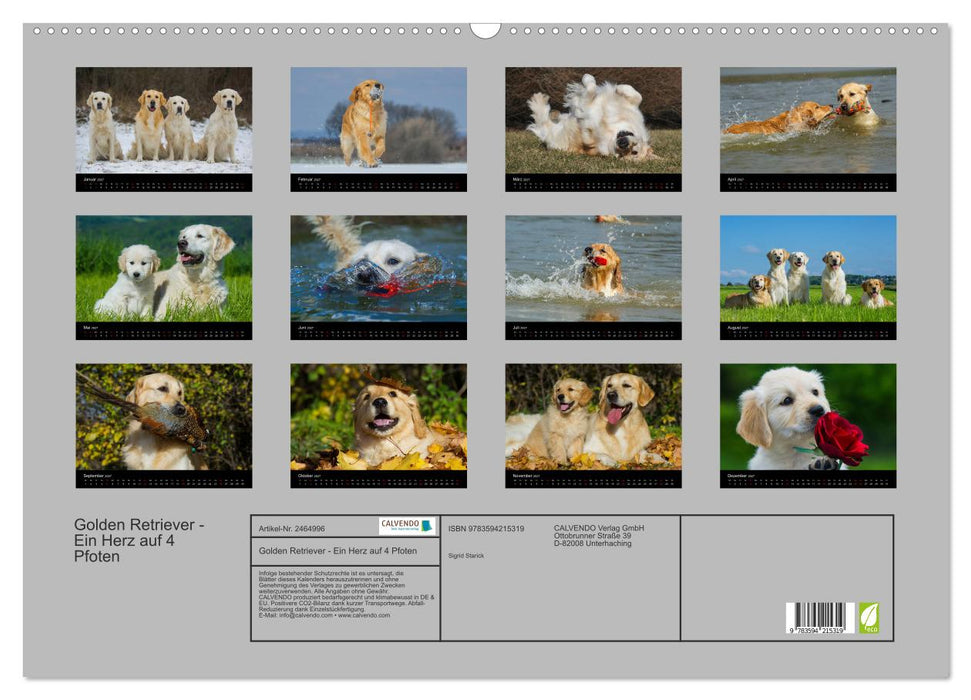The height and width of the screenshot is (700, 971).
Task: Click 'ISBN 9783594215319' text
Action: [x=486, y=528]
